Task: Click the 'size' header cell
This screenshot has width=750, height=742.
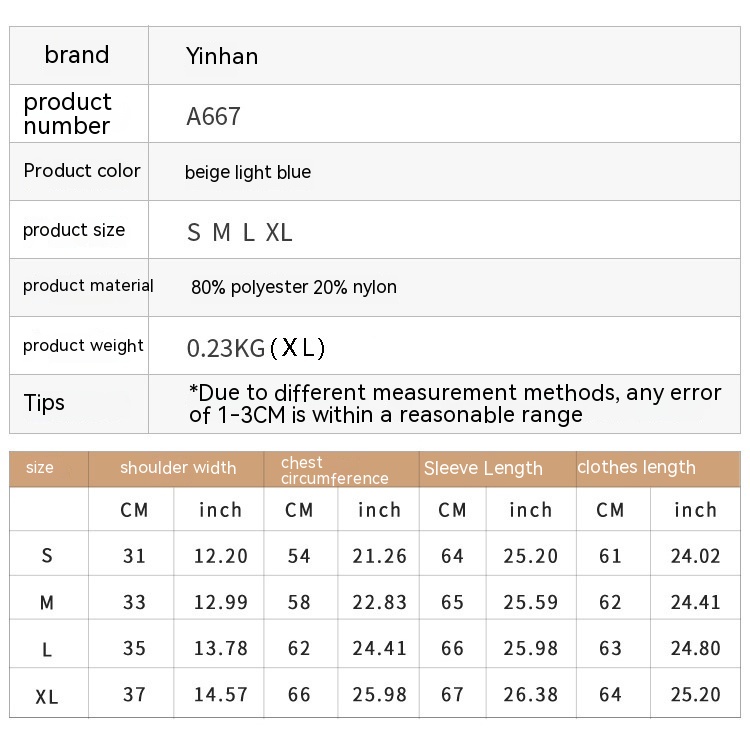Action: pyautogui.click(x=40, y=468)
